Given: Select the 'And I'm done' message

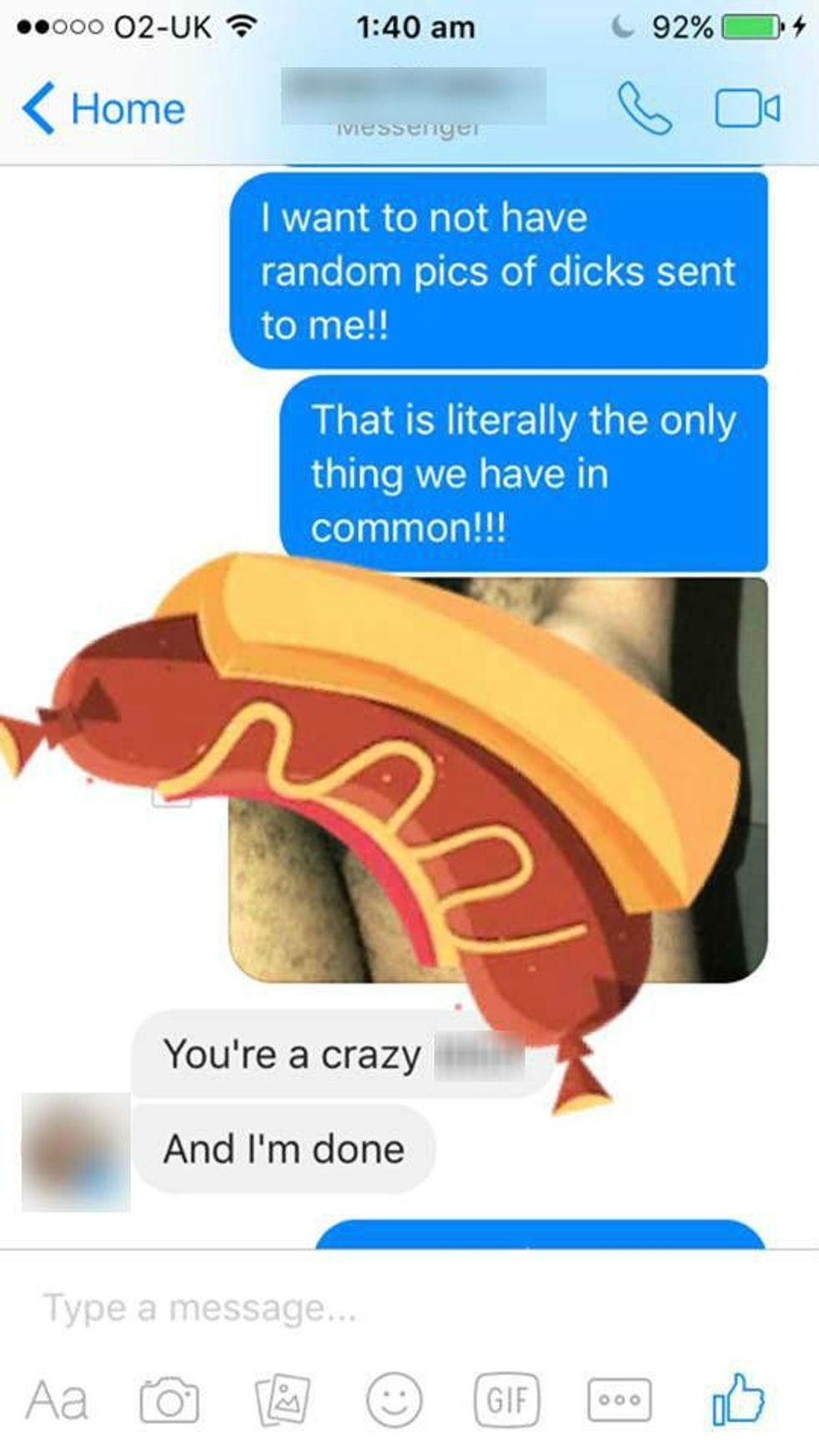Looking at the screenshot, I should 284,1149.
